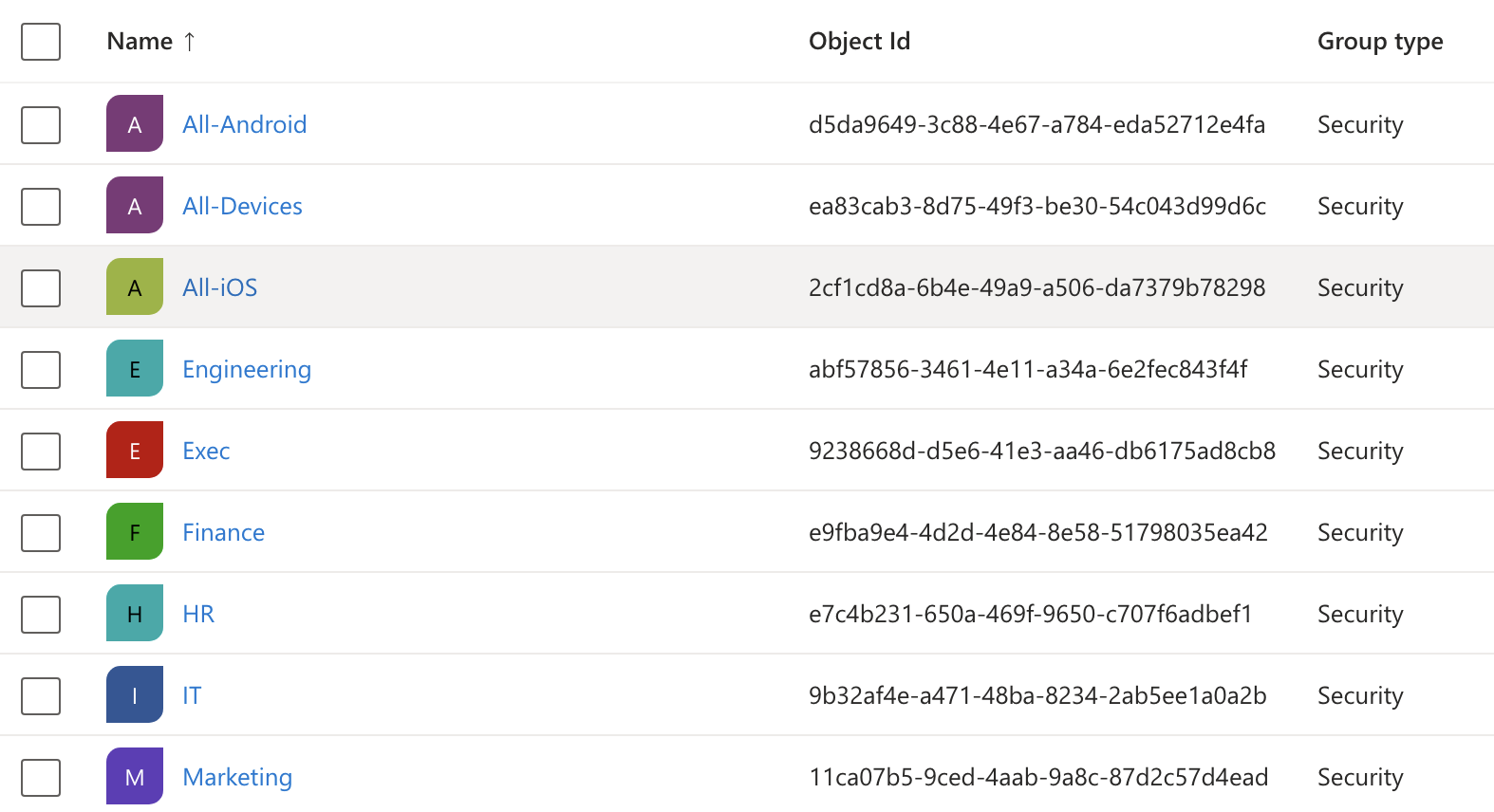Click the green Finance avatar icon
The height and width of the screenshot is (812, 1494).
135,531
